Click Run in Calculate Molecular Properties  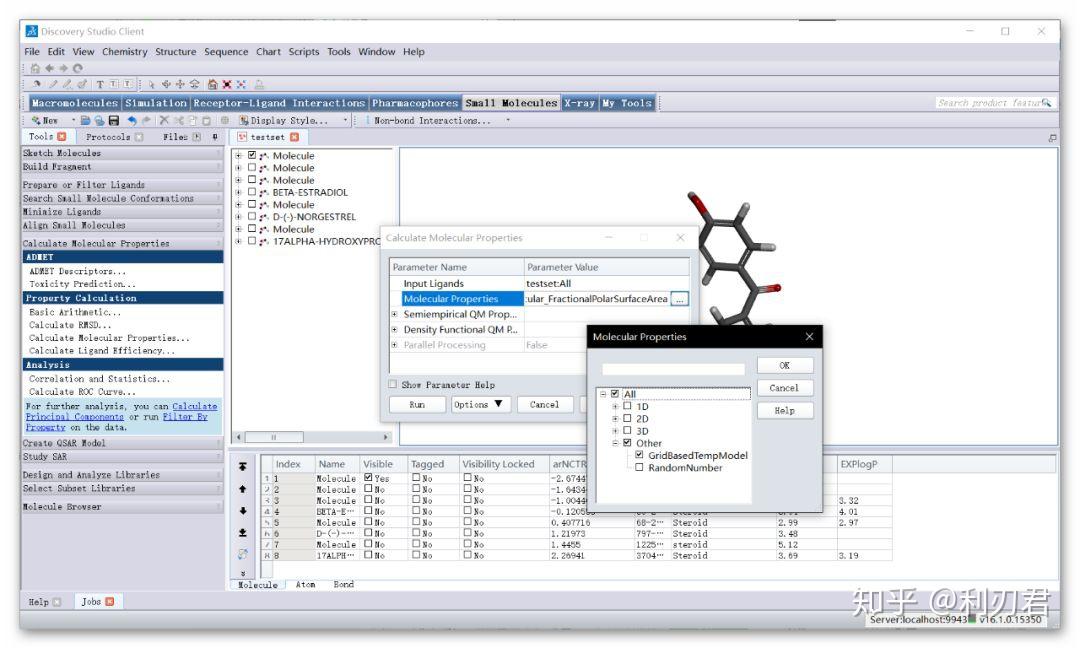pyautogui.click(x=417, y=405)
